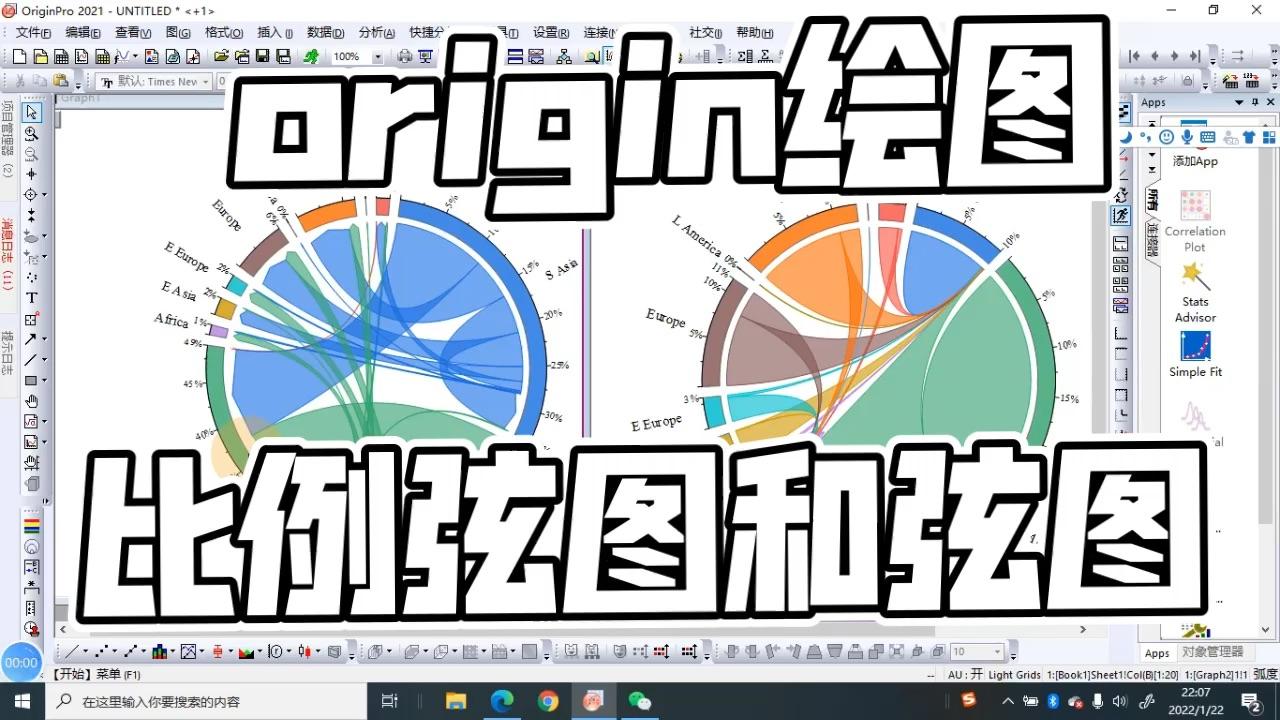
Task: Pin the Apps panel with pushpin
Action: click(1254, 102)
